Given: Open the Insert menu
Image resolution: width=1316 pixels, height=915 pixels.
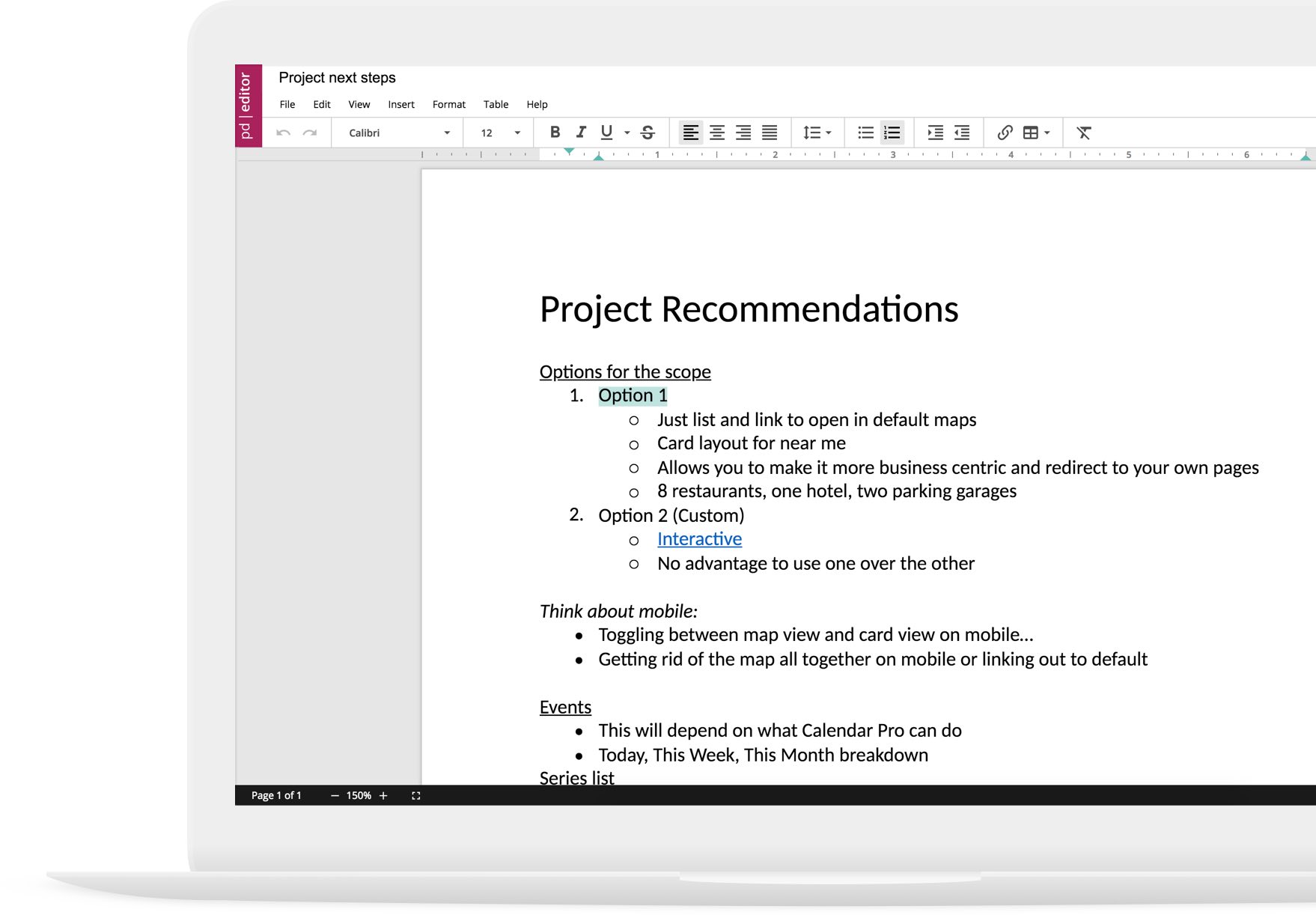Looking at the screenshot, I should 401,104.
